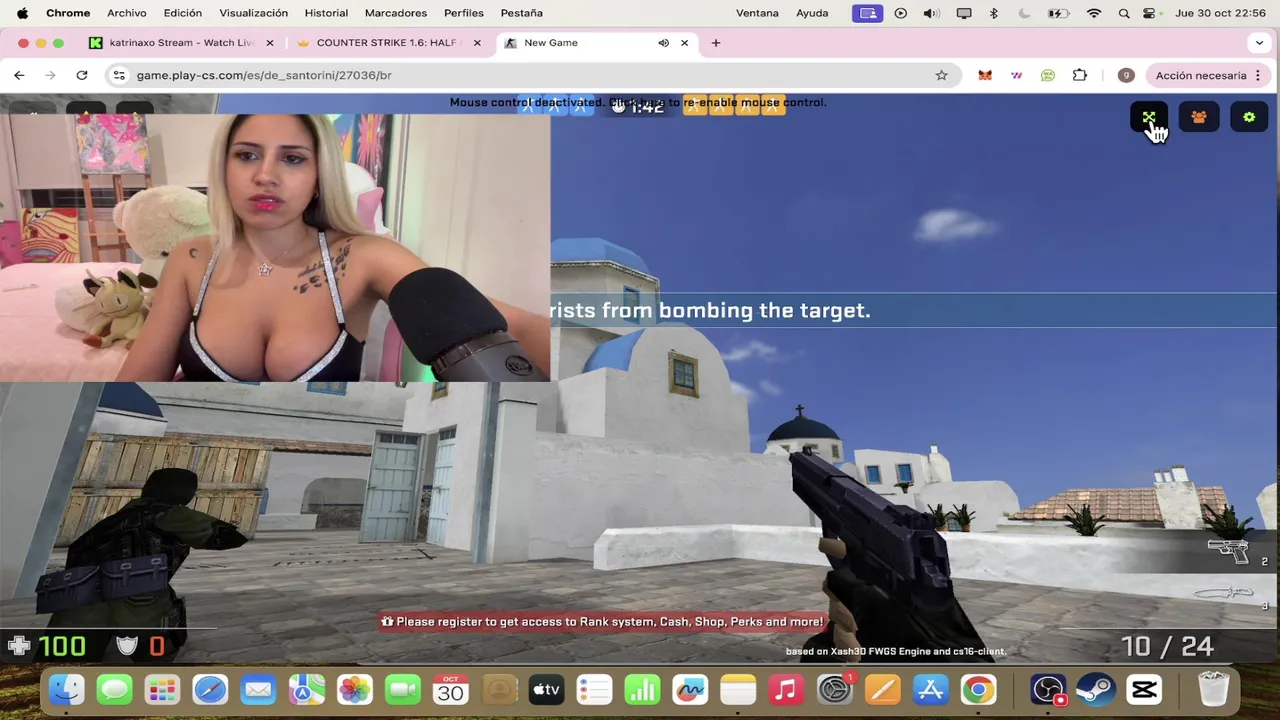Click mouse control re-enable message
1280x720 pixels.
638,102
